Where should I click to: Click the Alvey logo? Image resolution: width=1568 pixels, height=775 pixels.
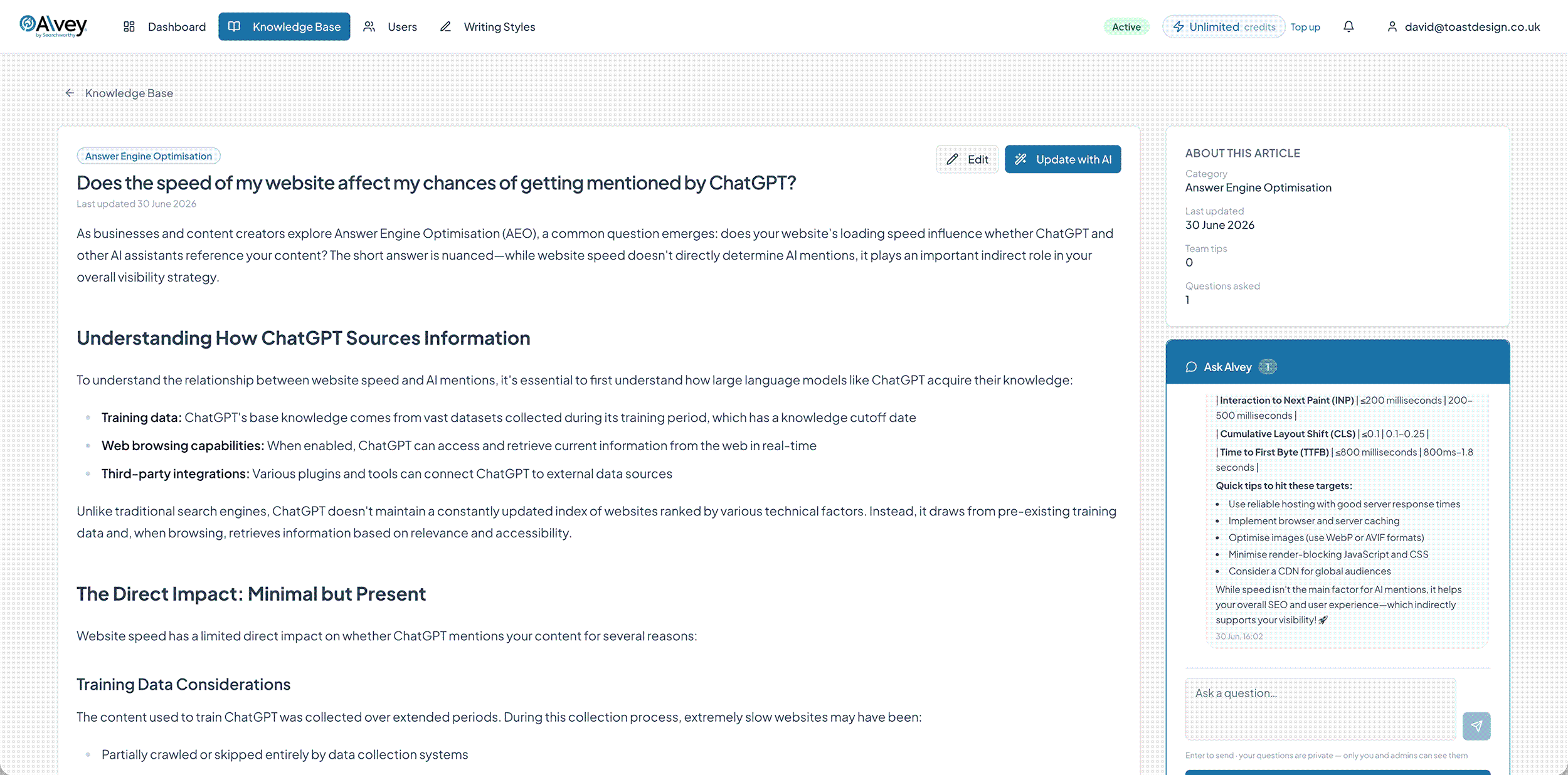(x=53, y=26)
